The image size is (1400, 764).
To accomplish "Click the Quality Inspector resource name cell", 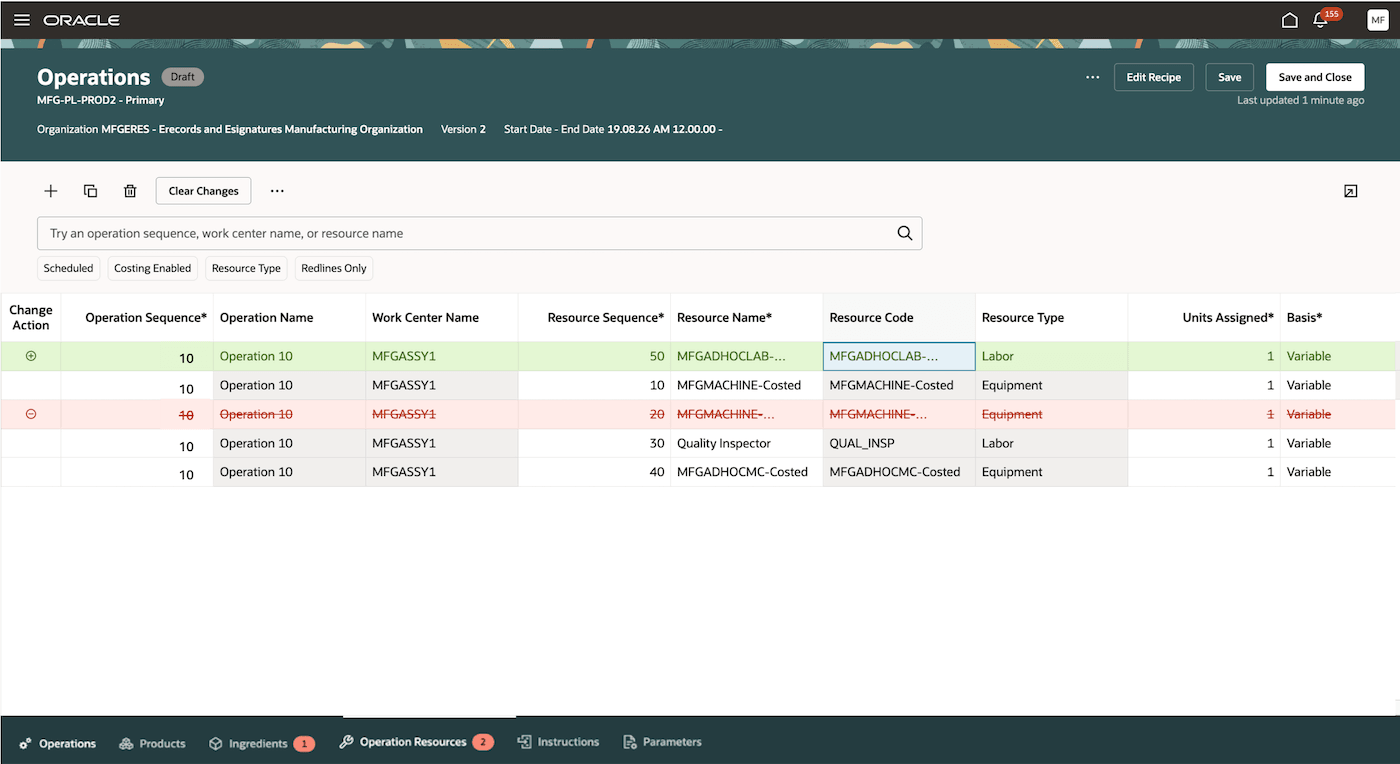I will click(x=746, y=443).
